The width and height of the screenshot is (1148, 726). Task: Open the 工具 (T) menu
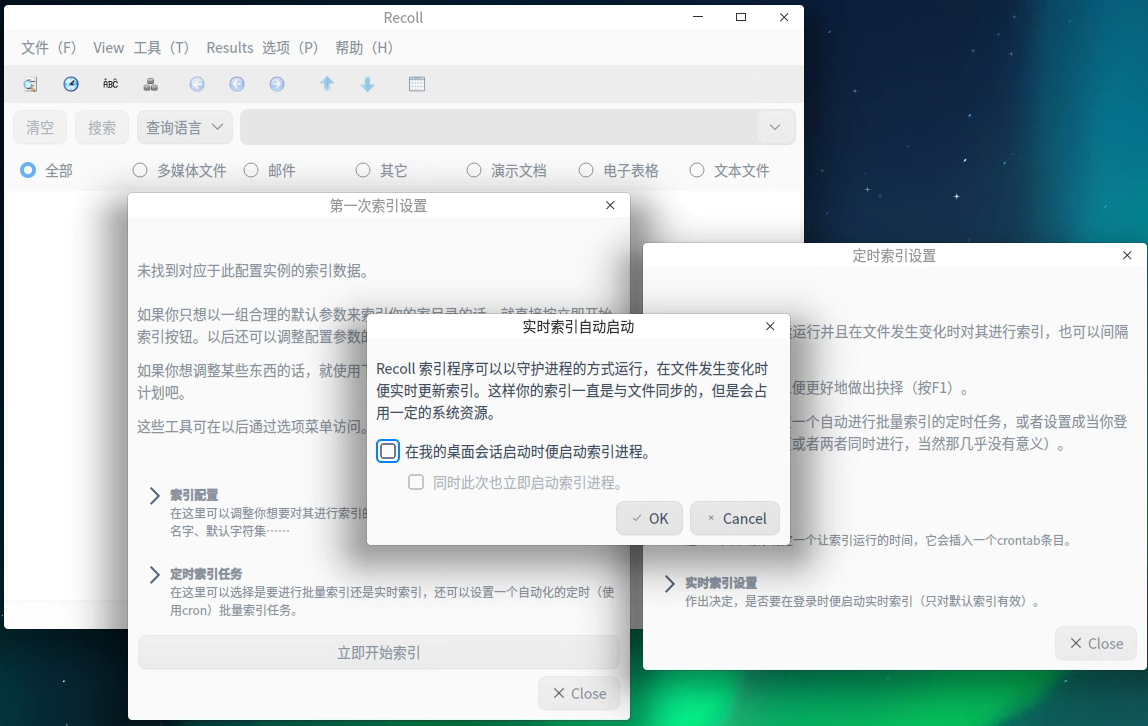(161, 48)
